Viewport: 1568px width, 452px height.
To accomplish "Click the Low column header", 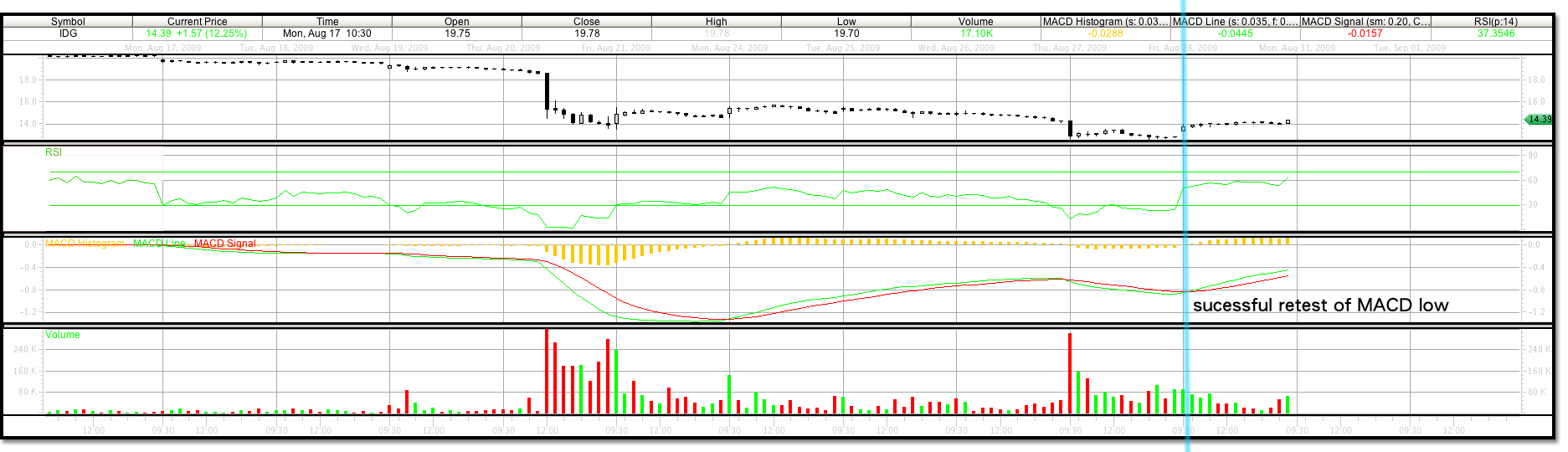I will point(846,22).
